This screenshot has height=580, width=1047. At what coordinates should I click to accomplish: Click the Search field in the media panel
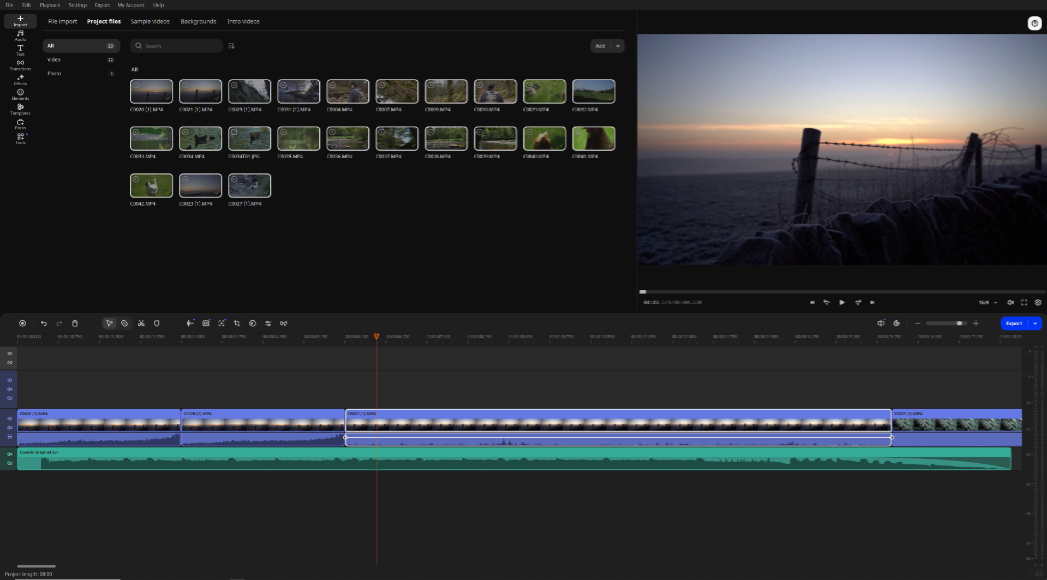[176, 46]
